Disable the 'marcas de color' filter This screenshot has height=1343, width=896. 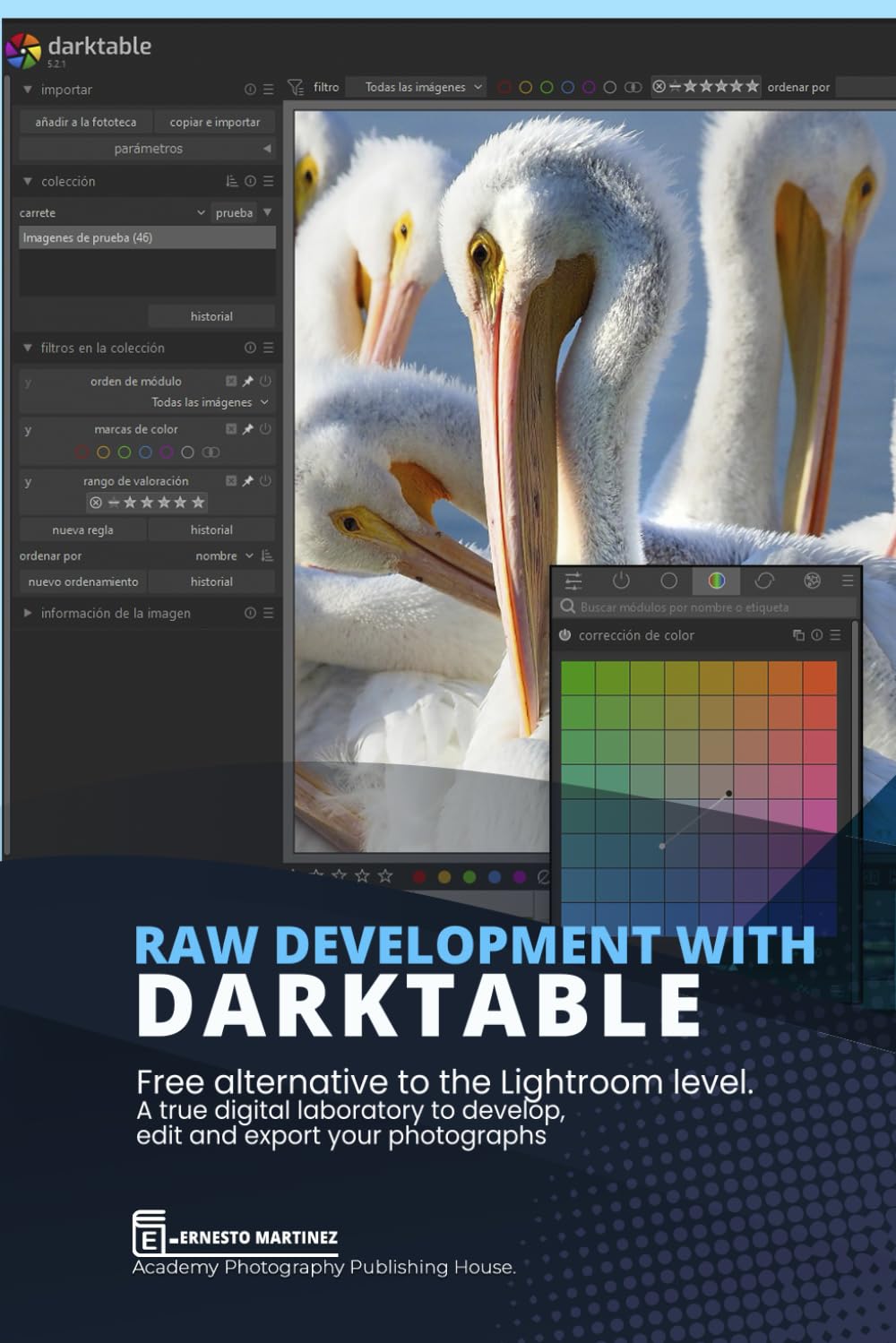click(x=265, y=429)
